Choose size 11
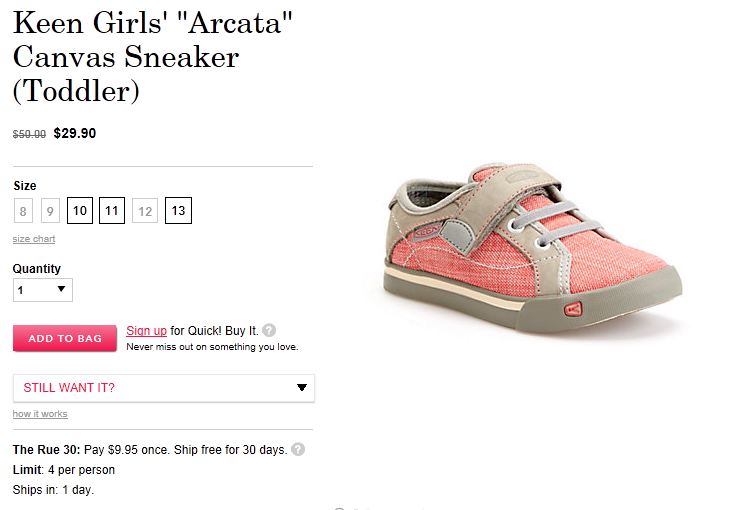 [x=112, y=211]
